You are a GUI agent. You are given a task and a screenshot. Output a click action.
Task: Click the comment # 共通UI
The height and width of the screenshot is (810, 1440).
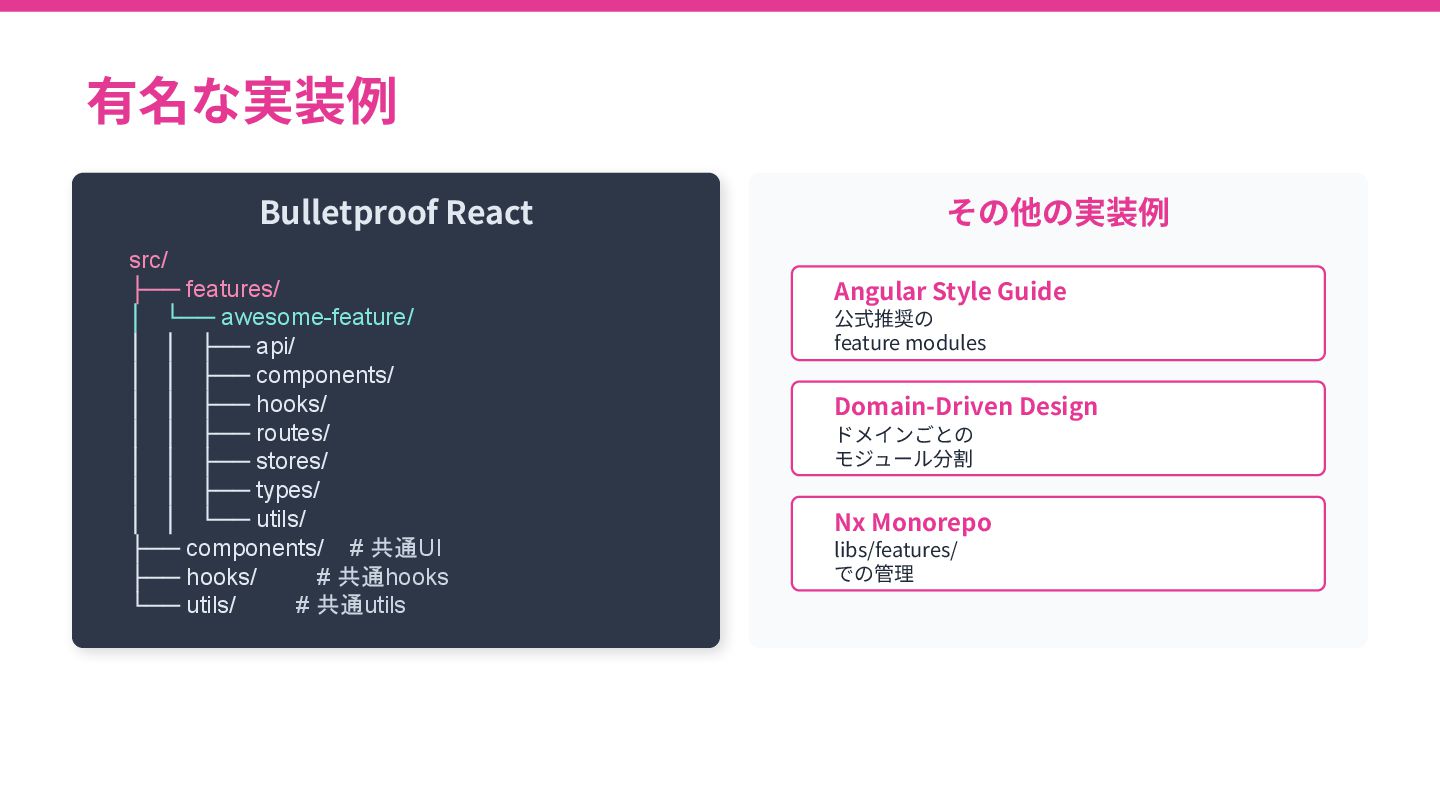(x=395, y=548)
